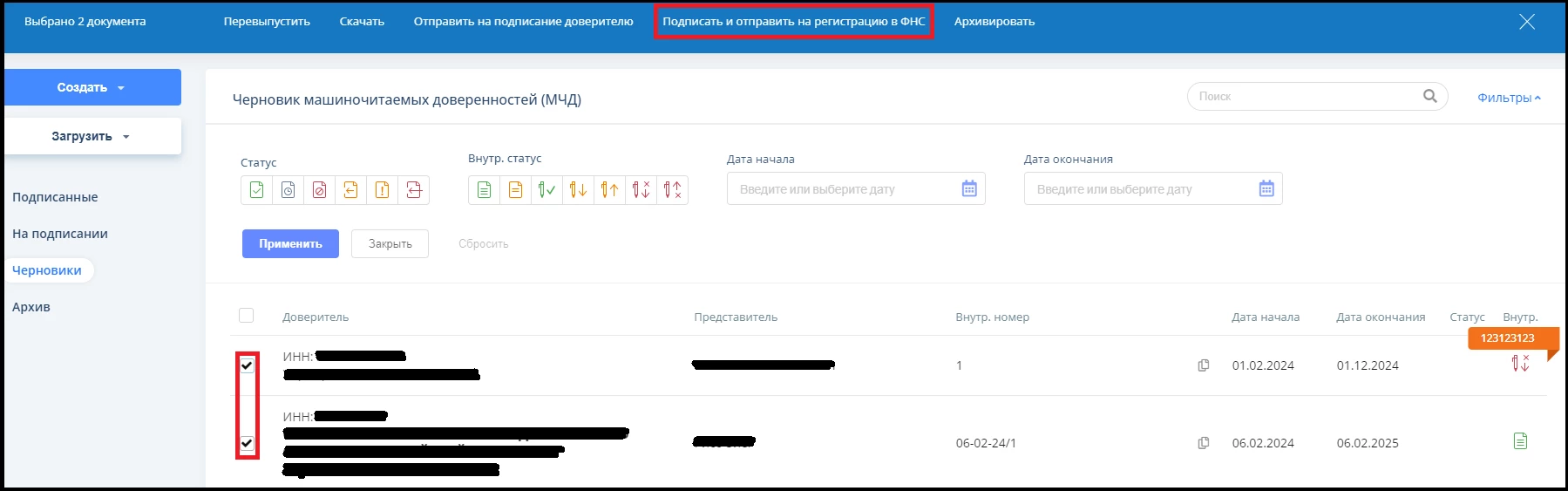Filter by green checkmark document status

(x=256, y=190)
